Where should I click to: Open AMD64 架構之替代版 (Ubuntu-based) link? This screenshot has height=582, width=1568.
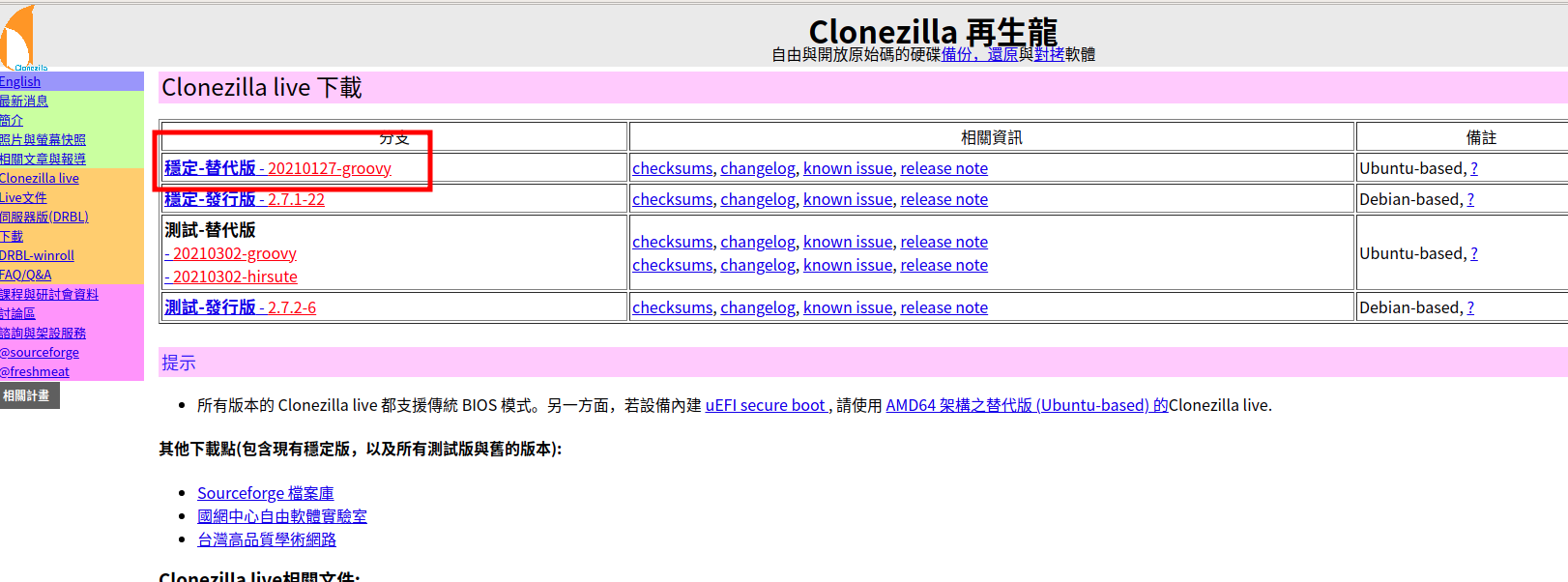pyautogui.click(x=1027, y=405)
